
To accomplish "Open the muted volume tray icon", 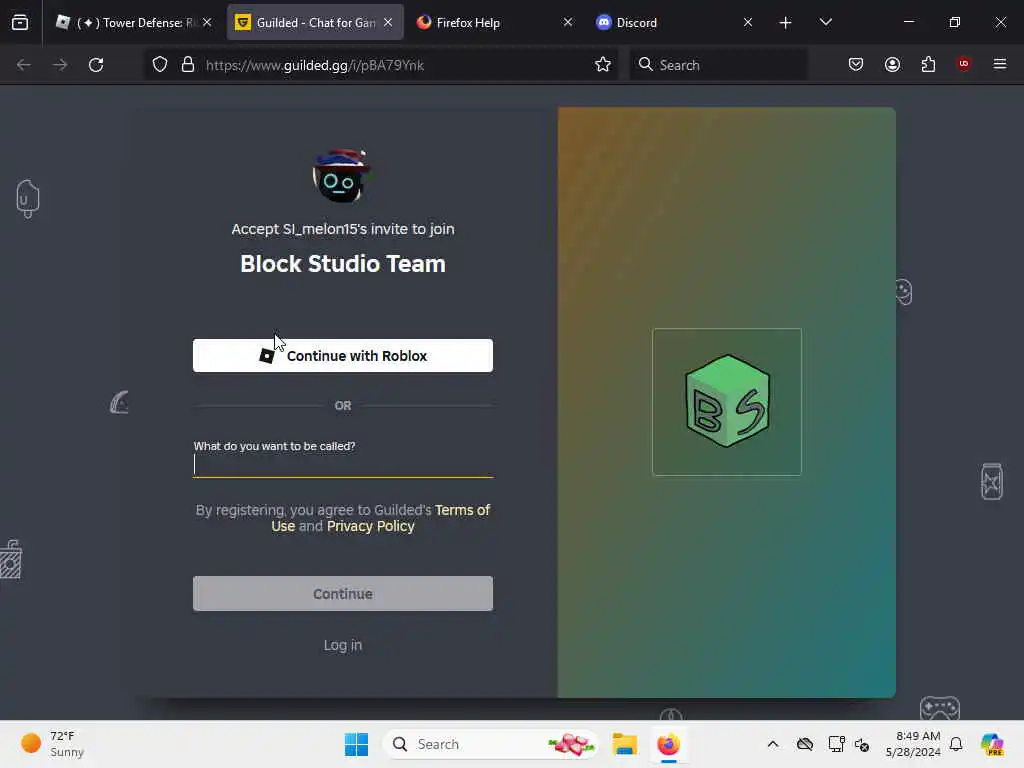I will tap(862, 744).
